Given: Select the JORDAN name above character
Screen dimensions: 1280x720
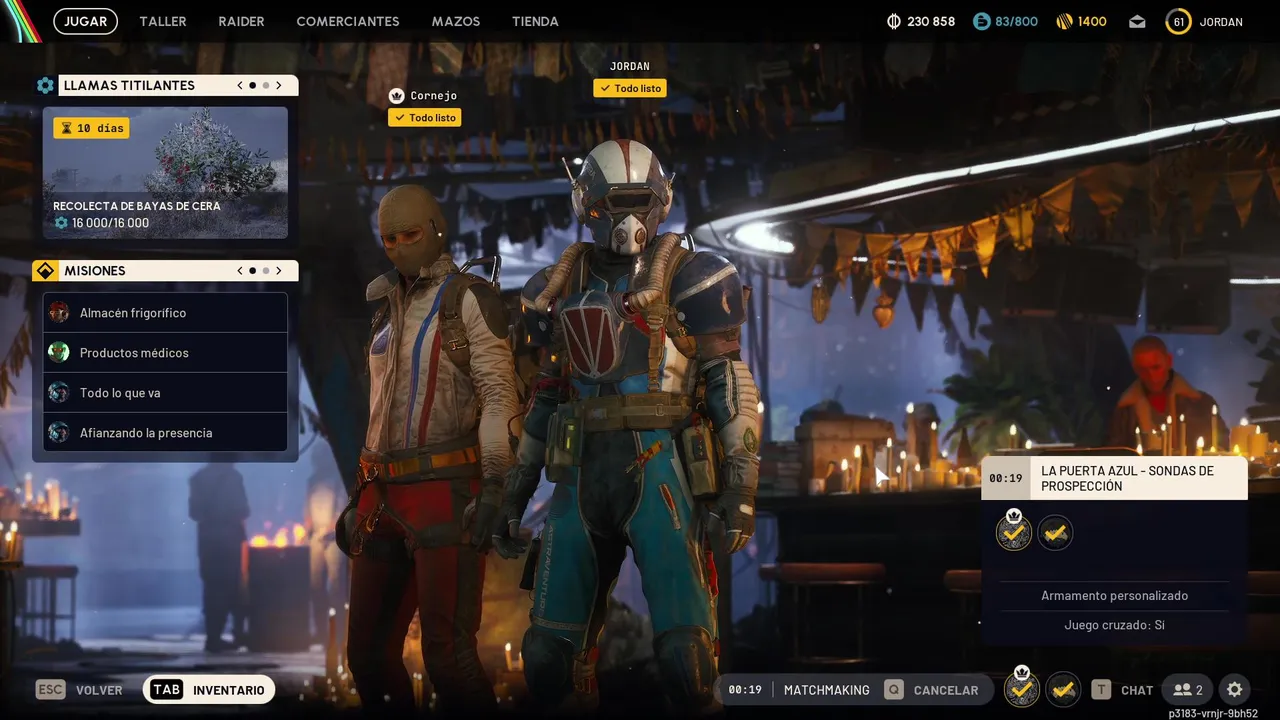Looking at the screenshot, I should tap(630, 67).
